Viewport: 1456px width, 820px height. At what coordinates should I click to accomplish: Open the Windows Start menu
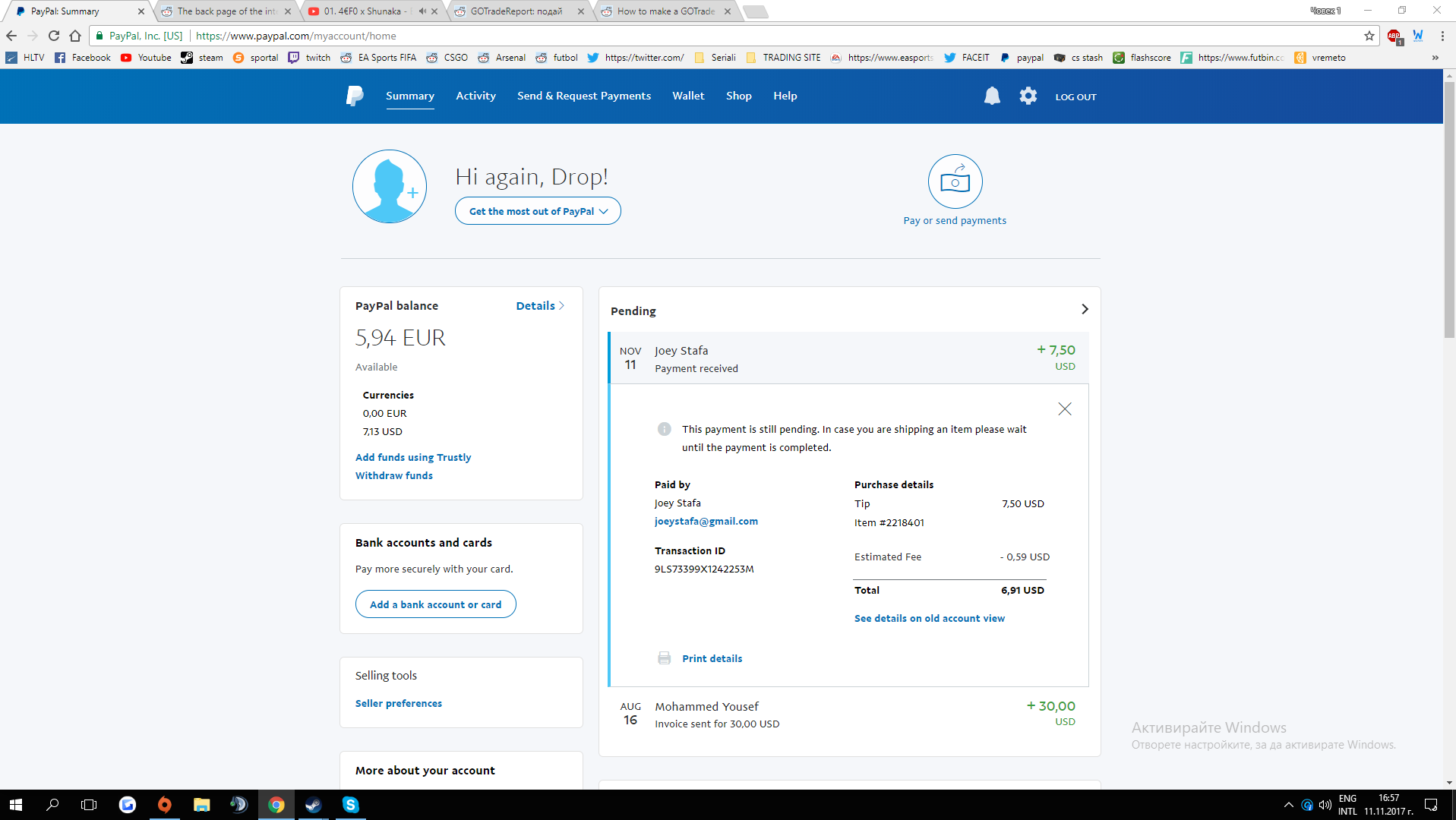click(16, 805)
